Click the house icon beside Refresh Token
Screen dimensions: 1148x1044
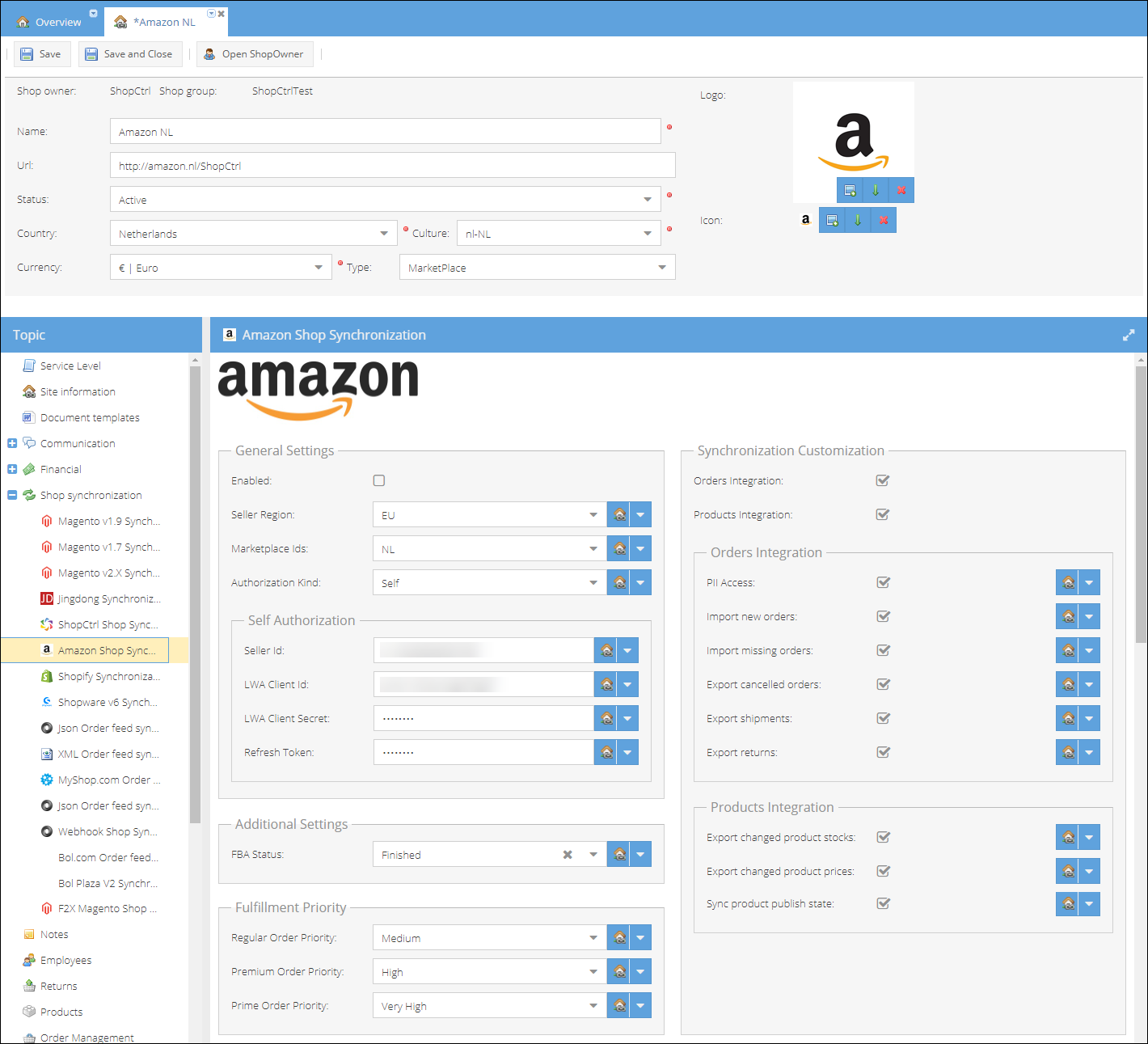(606, 752)
